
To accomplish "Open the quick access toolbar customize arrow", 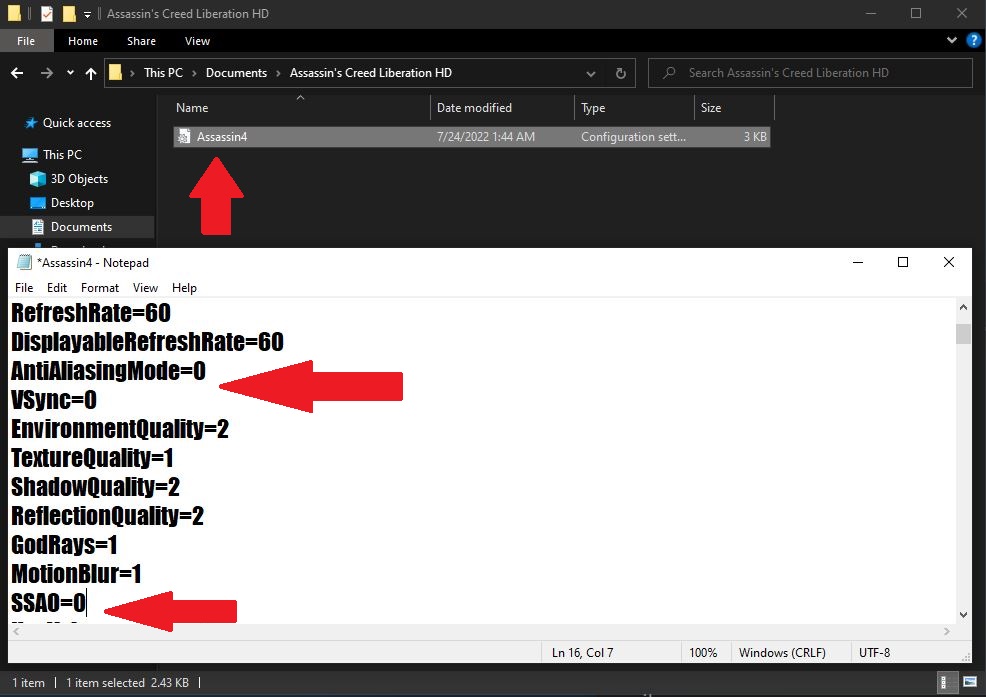I will 87,14.
